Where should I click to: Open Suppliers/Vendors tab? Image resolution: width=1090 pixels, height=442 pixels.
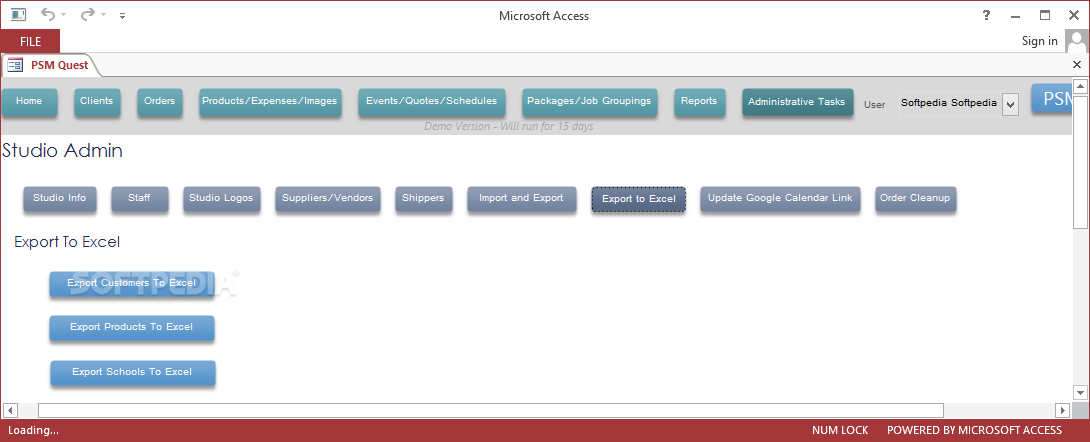click(327, 199)
